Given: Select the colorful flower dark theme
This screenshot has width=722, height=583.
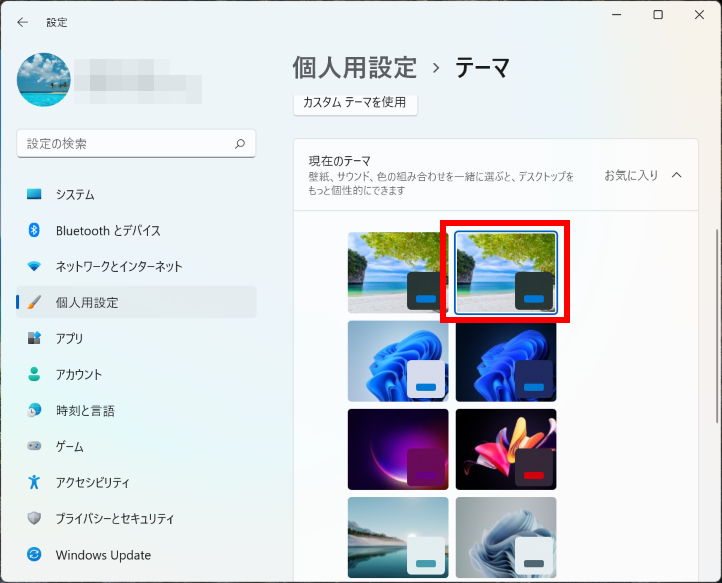Looking at the screenshot, I should pos(506,449).
